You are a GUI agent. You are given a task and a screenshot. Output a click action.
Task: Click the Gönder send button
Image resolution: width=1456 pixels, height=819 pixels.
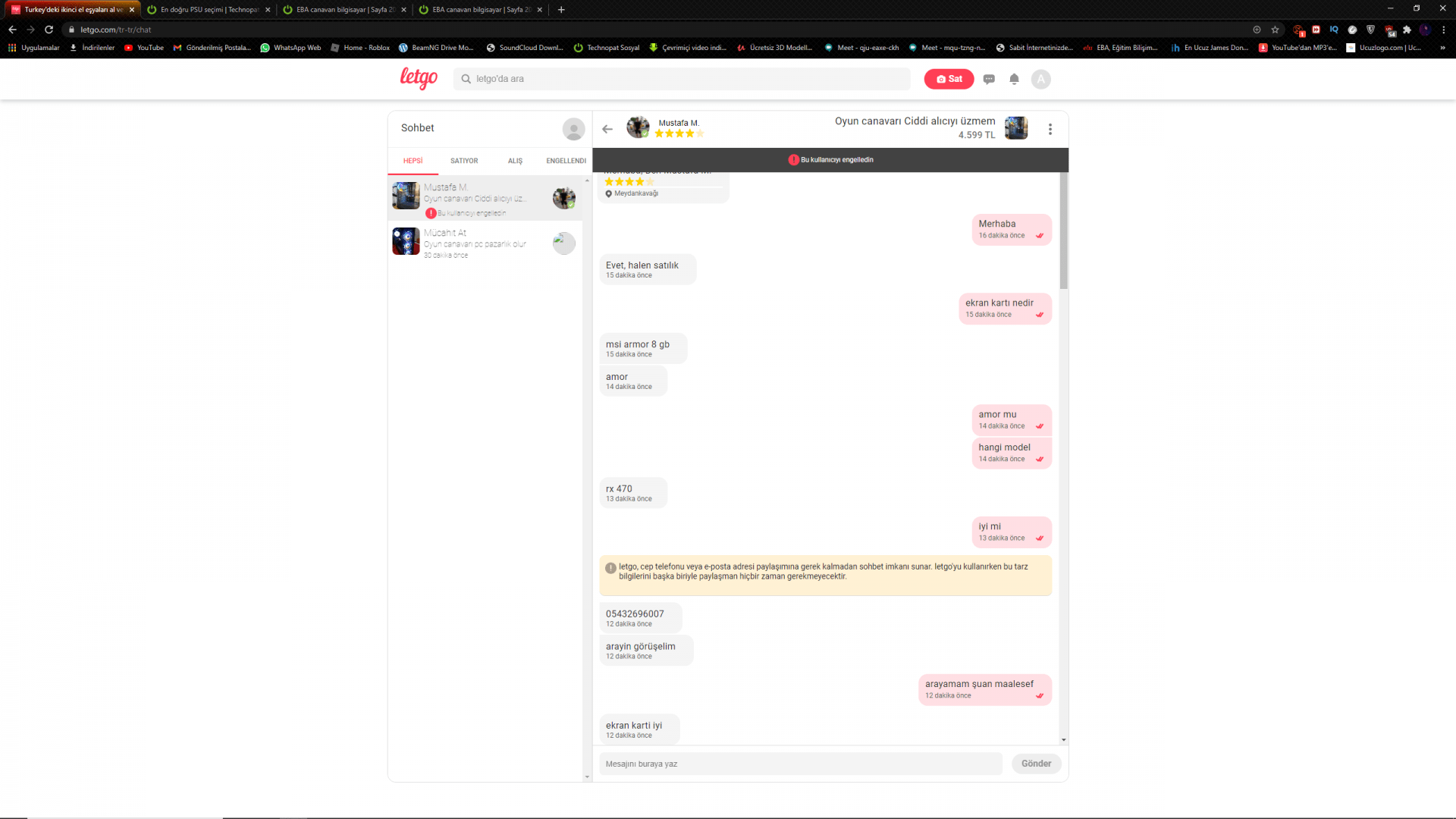[x=1036, y=764]
